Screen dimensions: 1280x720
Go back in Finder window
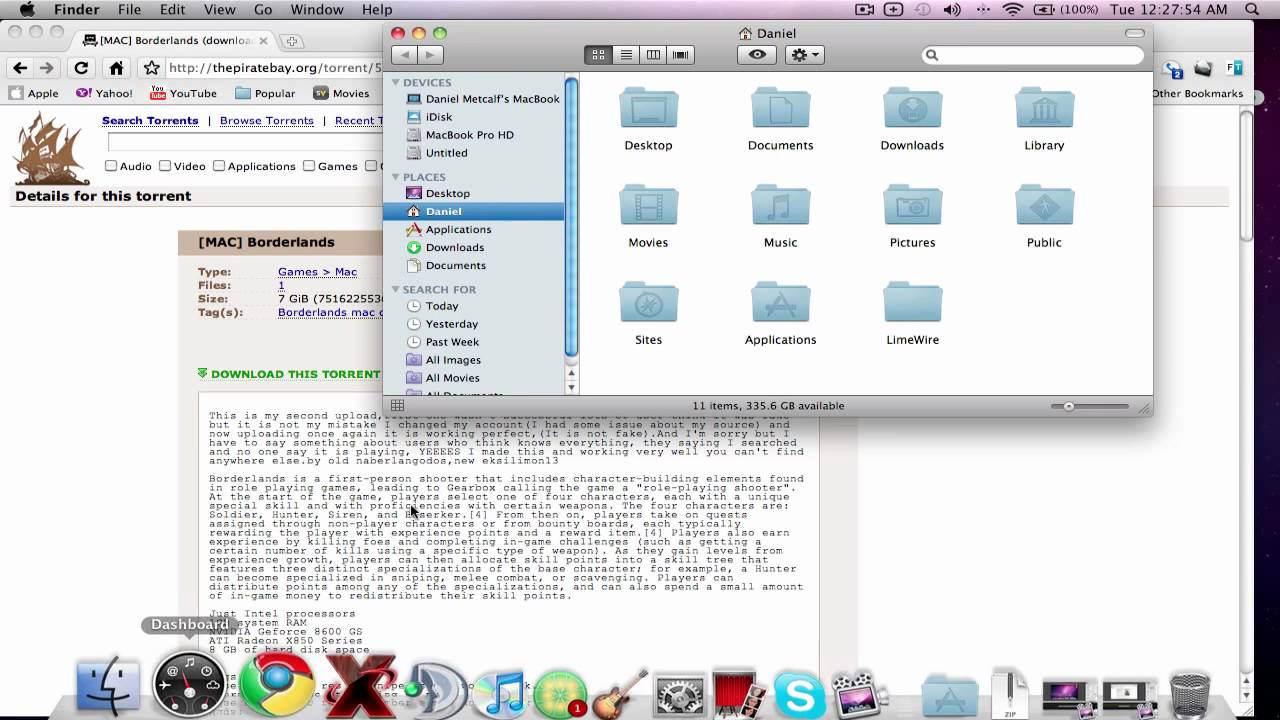point(404,55)
